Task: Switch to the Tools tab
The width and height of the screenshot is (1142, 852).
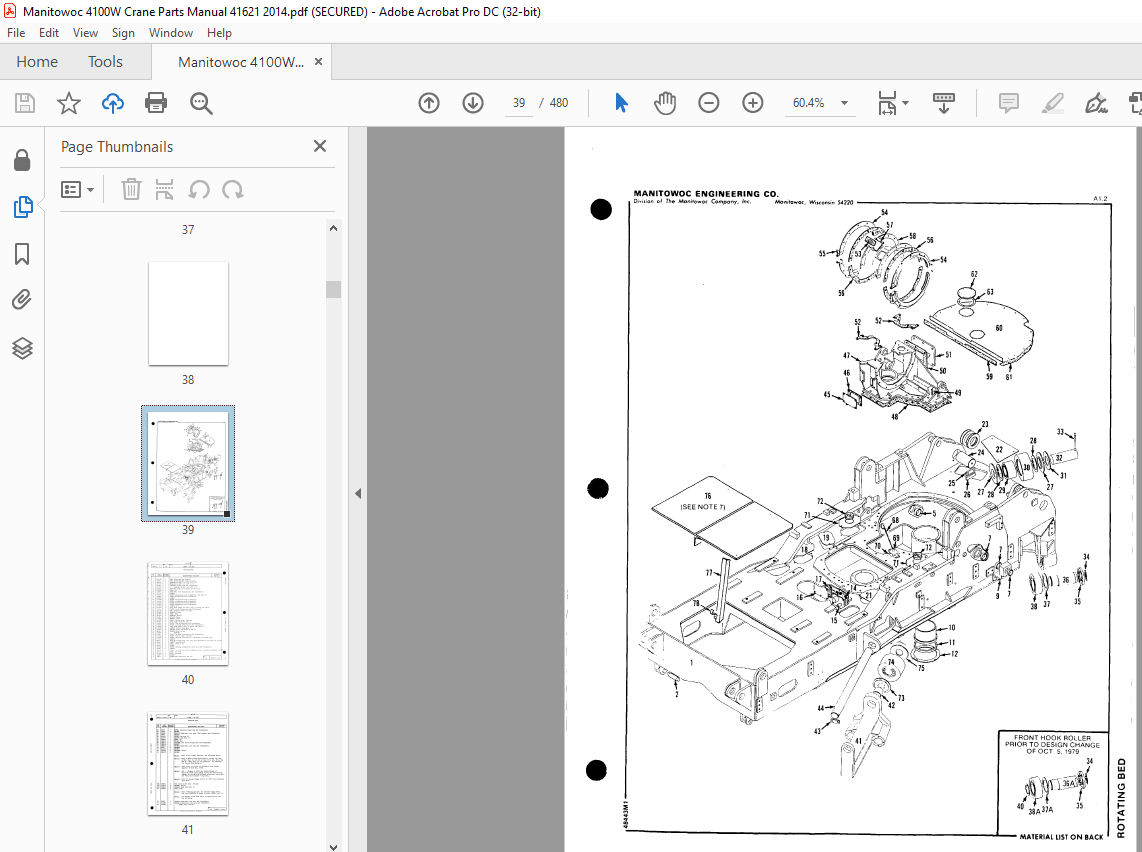Action: (x=105, y=61)
